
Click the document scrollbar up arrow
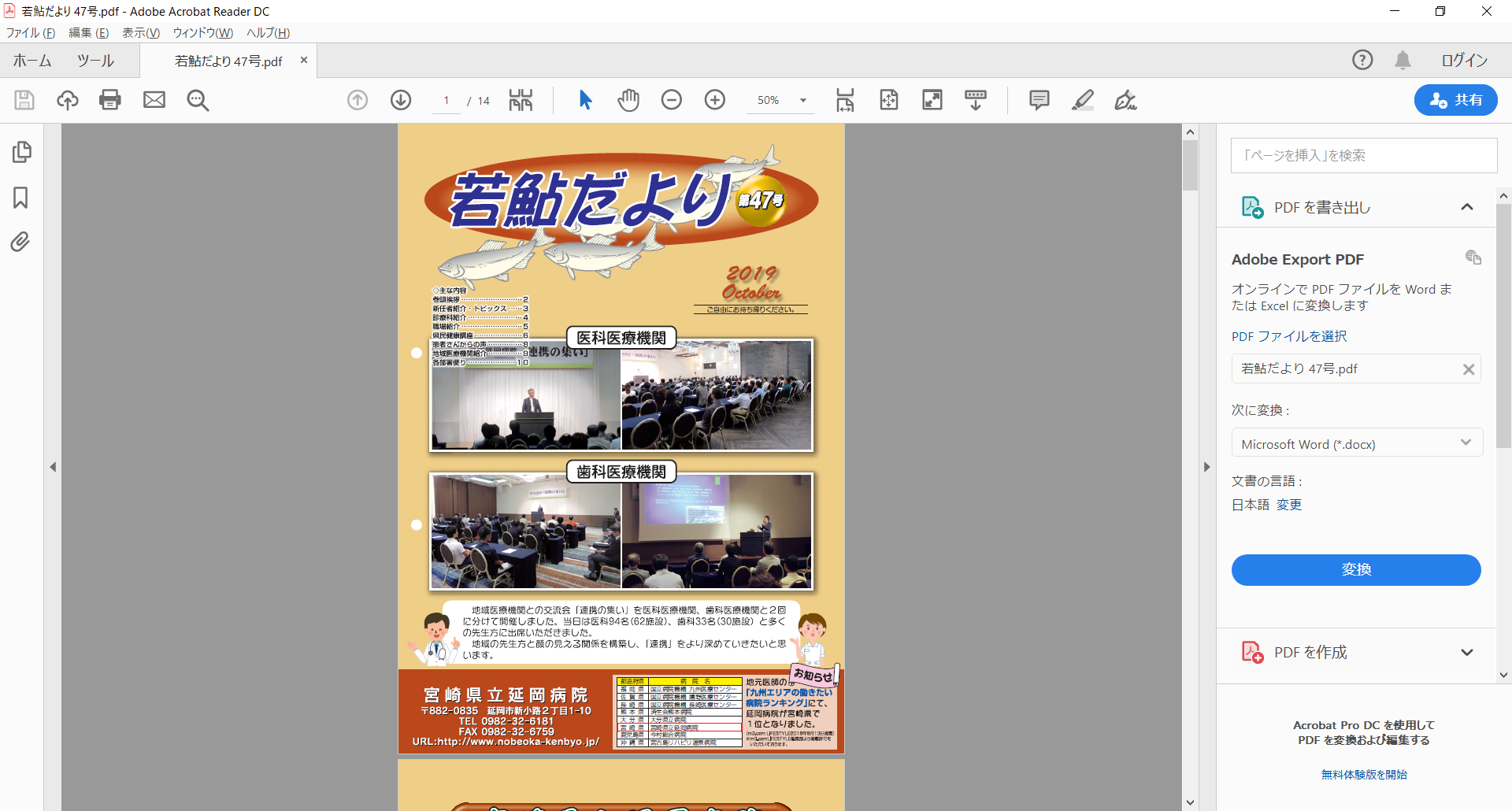pos(1190,132)
